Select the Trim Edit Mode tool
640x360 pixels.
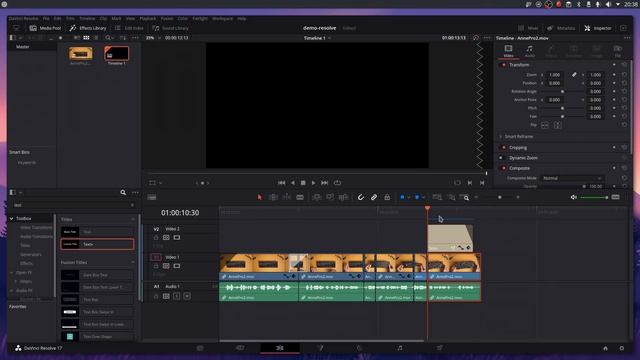click(x=273, y=197)
